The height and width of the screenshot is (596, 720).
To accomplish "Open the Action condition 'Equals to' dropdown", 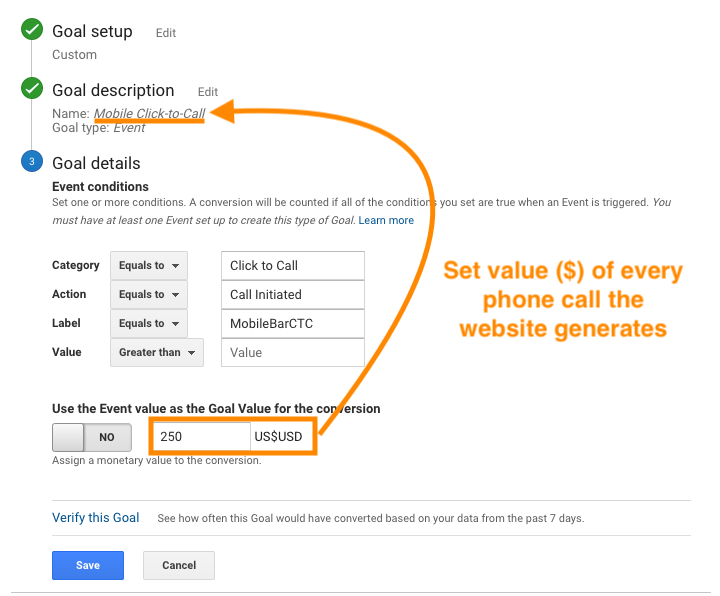I will point(148,295).
